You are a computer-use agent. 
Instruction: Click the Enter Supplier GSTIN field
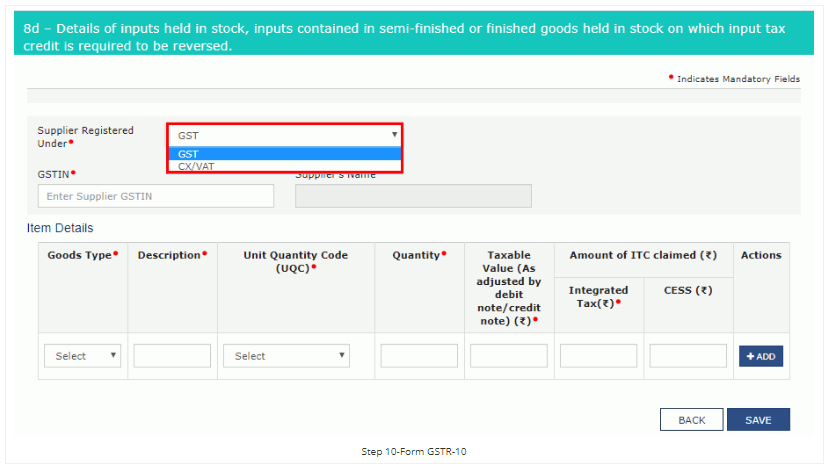(x=155, y=196)
